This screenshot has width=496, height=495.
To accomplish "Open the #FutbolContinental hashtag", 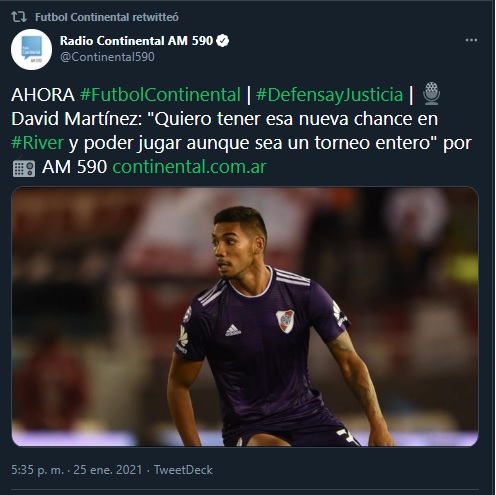I will [x=160, y=95].
